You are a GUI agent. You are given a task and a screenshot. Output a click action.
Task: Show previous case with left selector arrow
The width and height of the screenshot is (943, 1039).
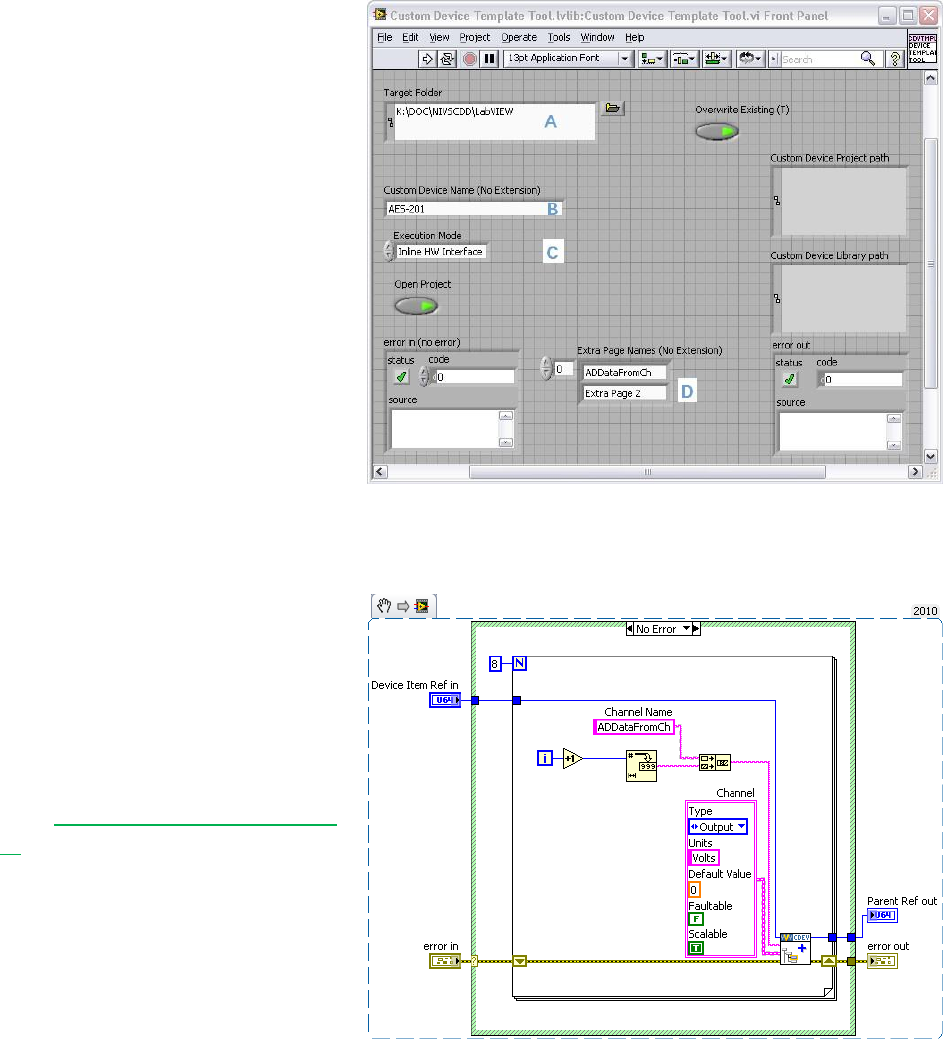point(630,629)
